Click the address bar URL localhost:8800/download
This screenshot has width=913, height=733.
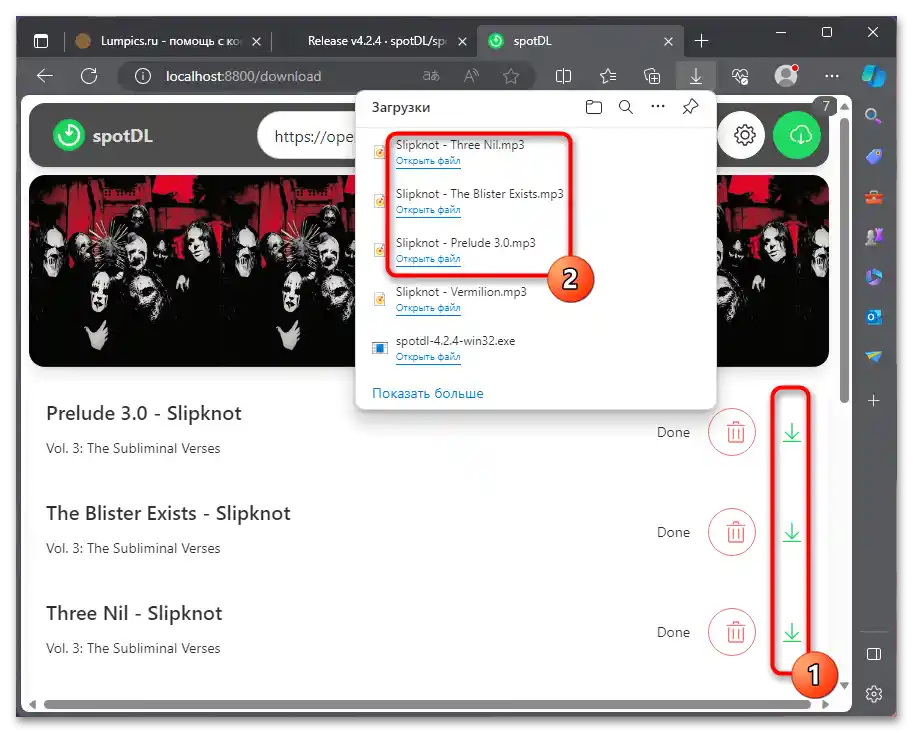(243, 76)
